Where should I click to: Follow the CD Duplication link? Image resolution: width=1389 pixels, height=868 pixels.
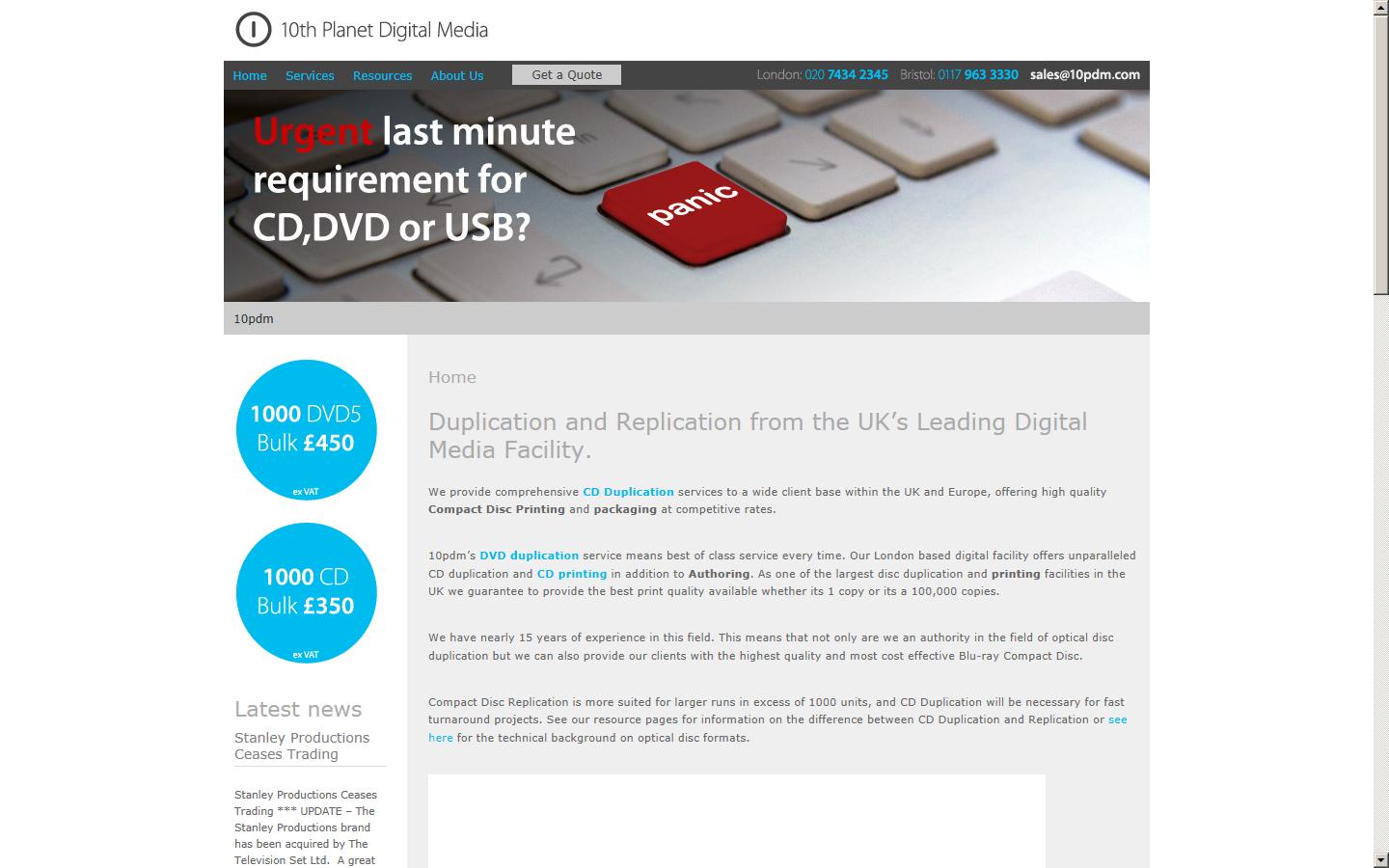pyautogui.click(x=628, y=492)
